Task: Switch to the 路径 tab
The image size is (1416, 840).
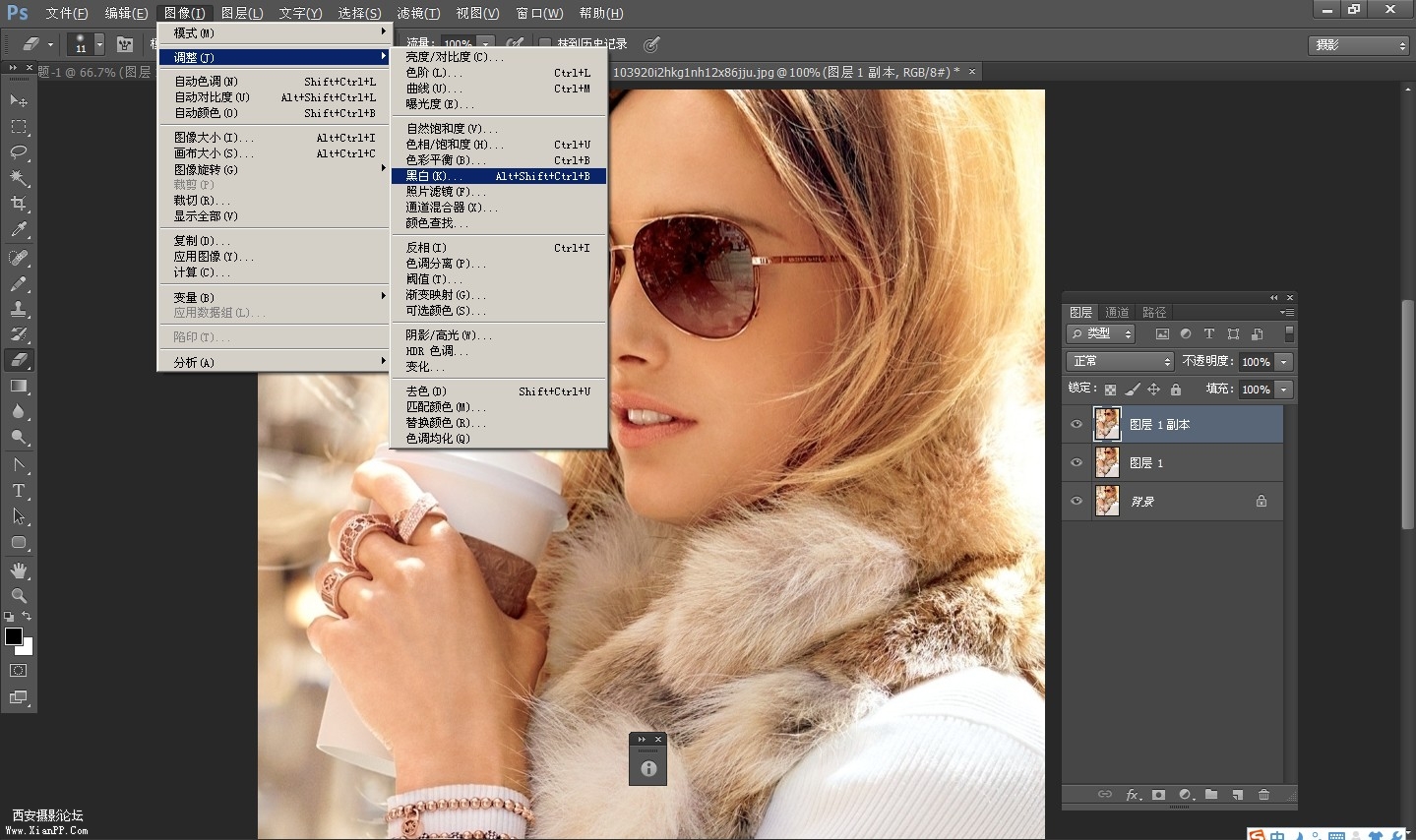Action: coord(1154,312)
